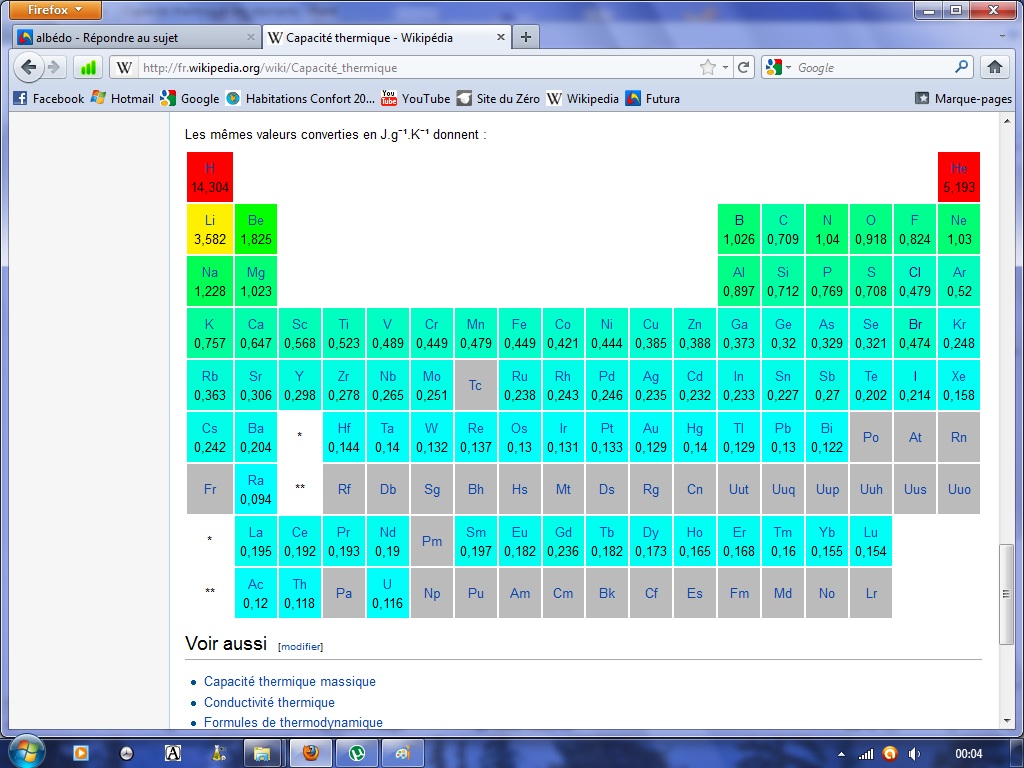Reload the page with the refresh icon
1024x768 pixels.
click(x=743, y=67)
